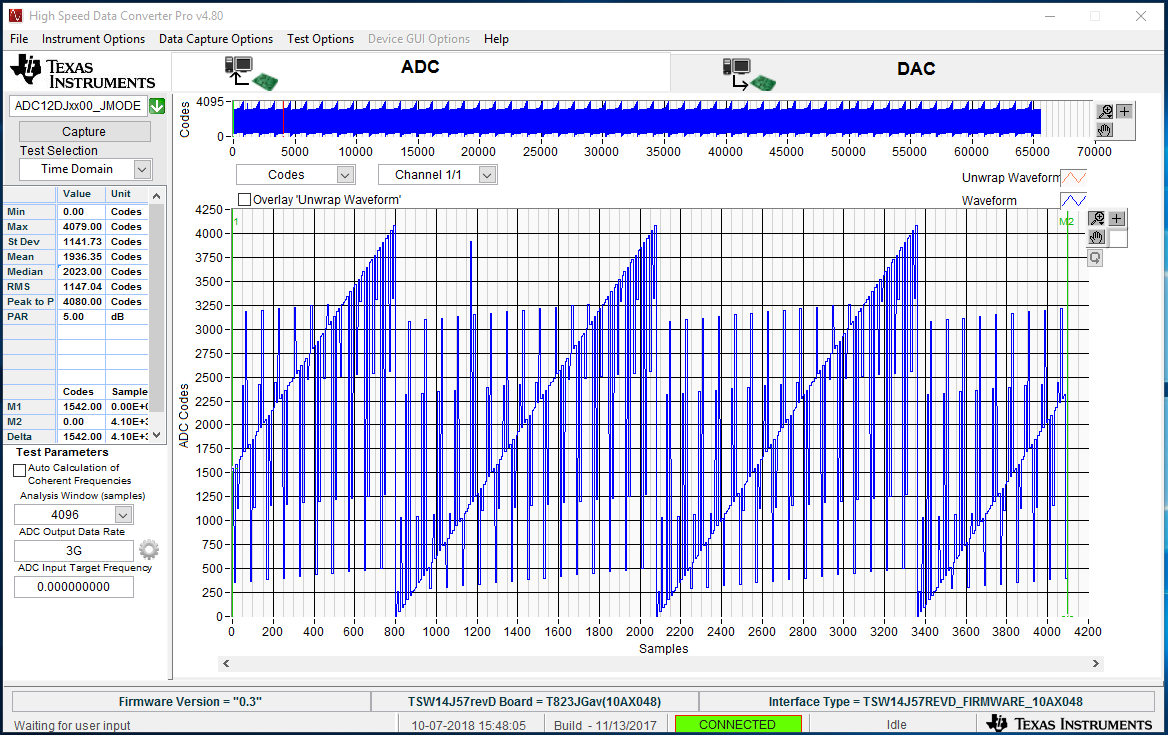The width and height of the screenshot is (1168, 735).
Task: Click the Interface Type status text
Action: coord(926,701)
